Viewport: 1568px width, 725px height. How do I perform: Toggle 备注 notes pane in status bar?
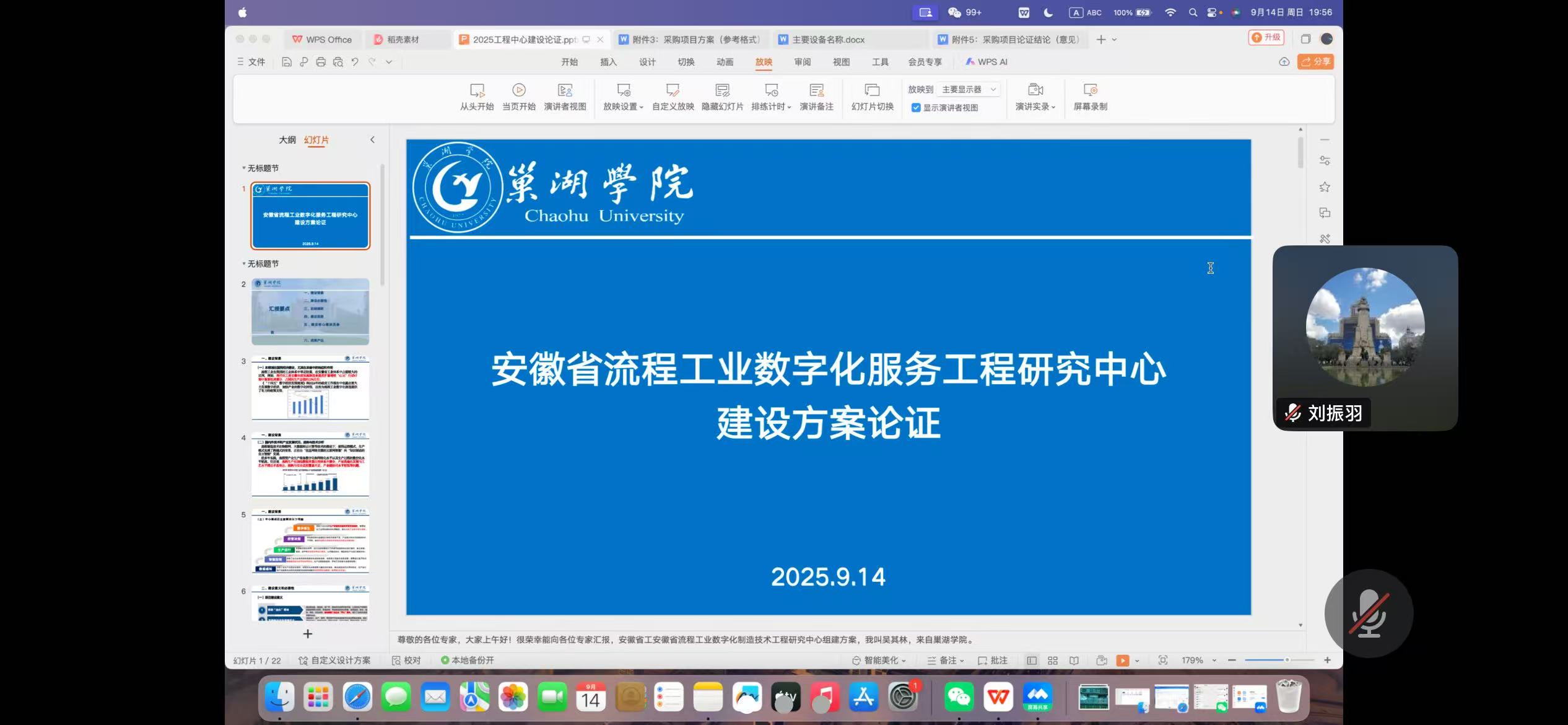point(945,661)
